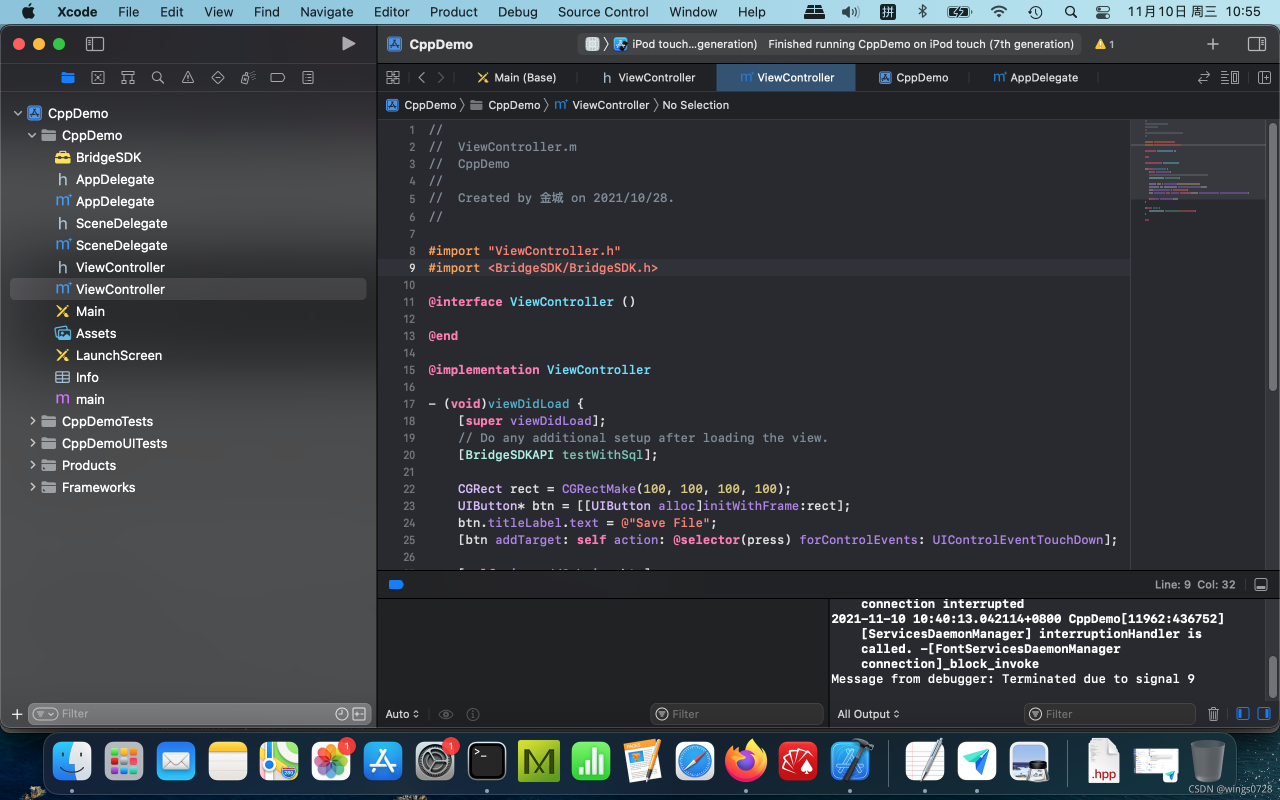1280x800 pixels.
Task: Click the trash icon to clear console
Action: [1213, 714]
